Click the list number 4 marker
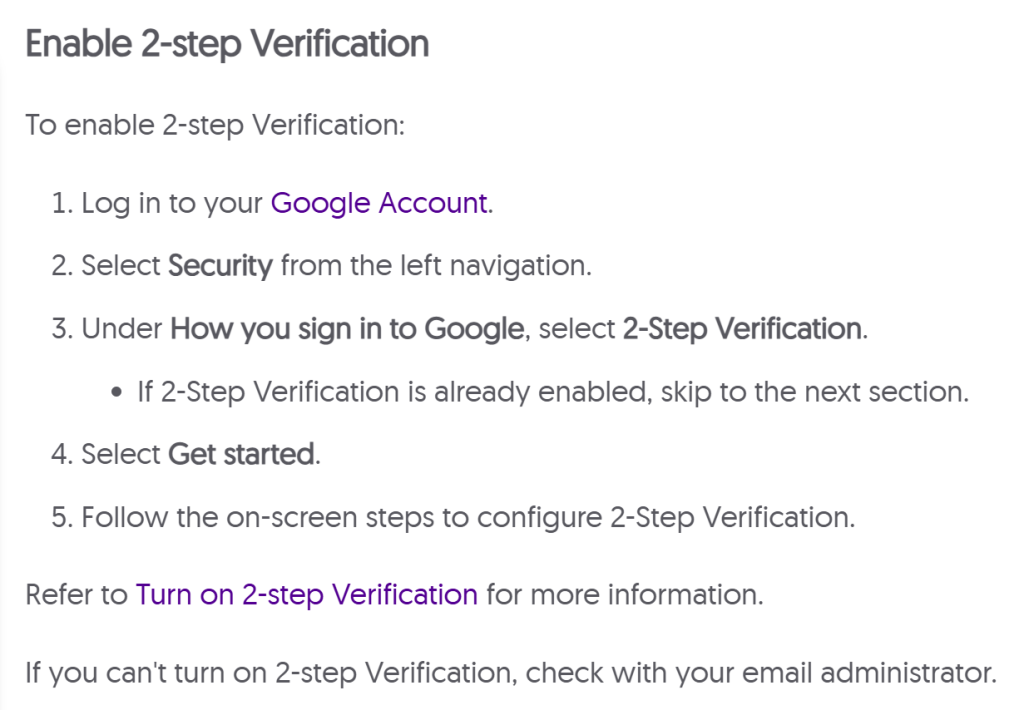This screenshot has width=1024, height=710. [x=60, y=455]
